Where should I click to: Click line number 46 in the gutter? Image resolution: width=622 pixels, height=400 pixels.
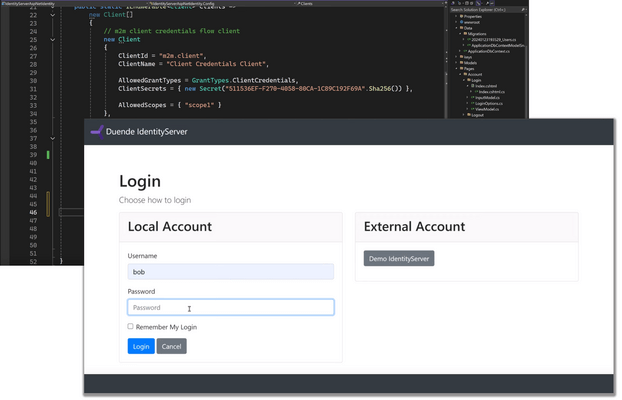(33, 212)
